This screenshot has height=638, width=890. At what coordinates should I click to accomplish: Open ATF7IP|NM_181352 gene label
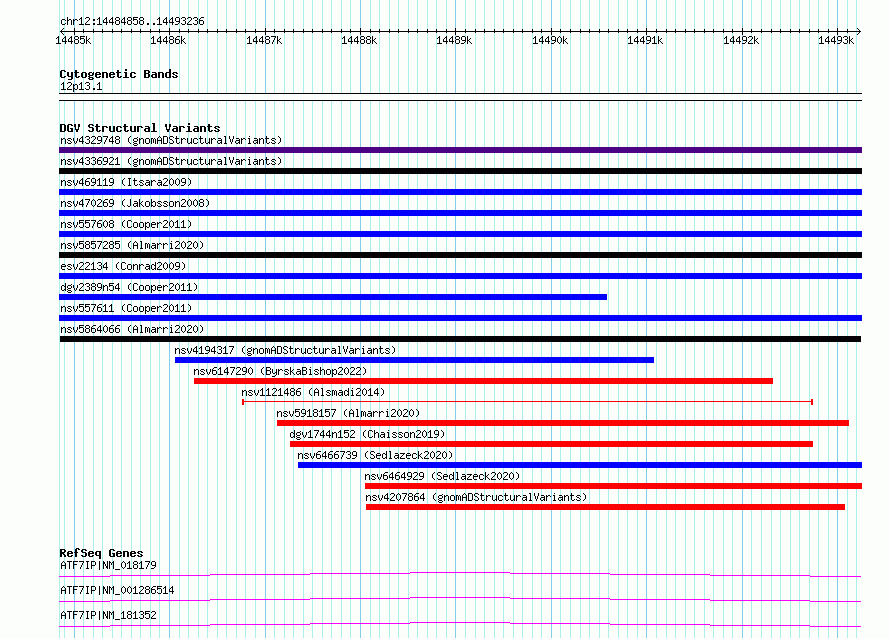click(108, 615)
